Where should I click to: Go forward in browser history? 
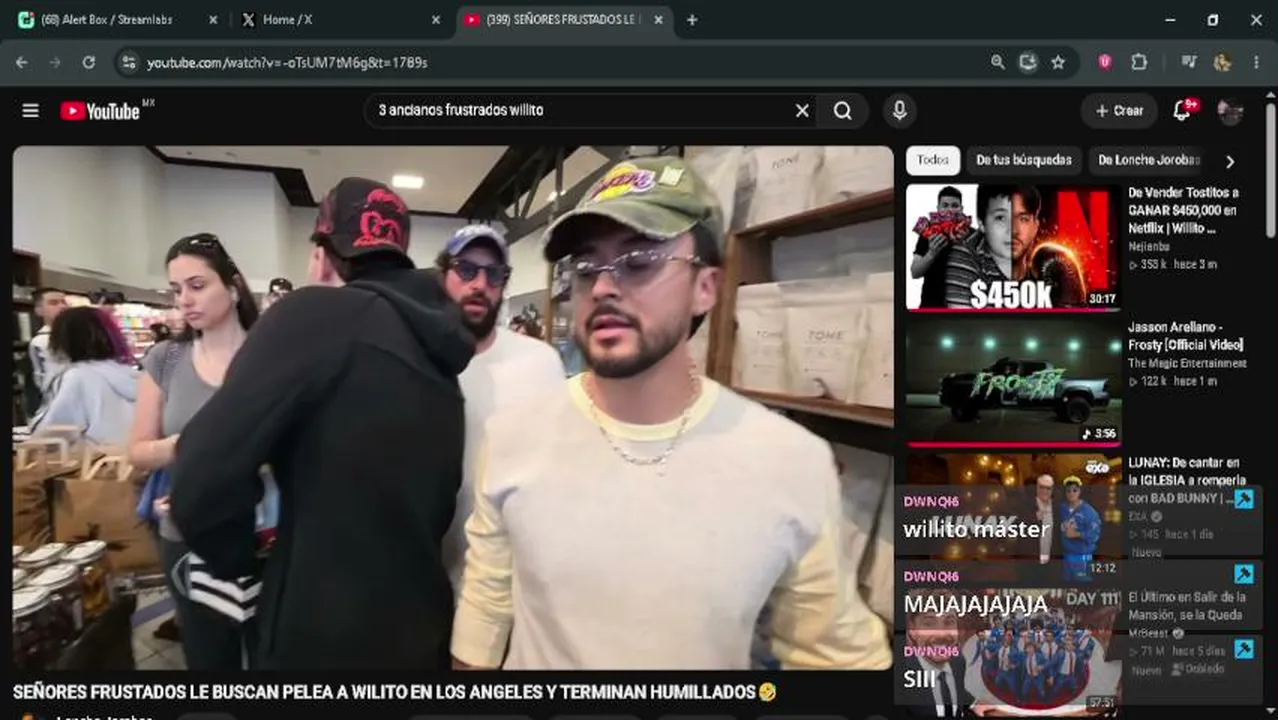point(55,62)
